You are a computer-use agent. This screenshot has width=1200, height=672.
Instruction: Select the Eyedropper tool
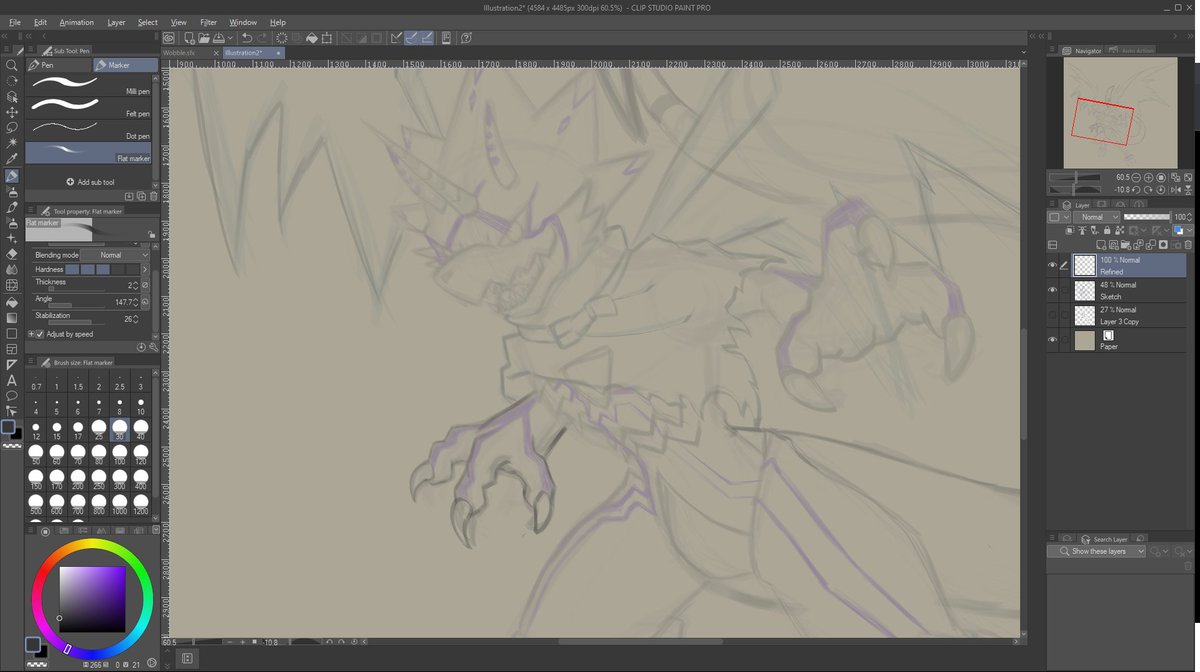pyautogui.click(x=12, y=159)
